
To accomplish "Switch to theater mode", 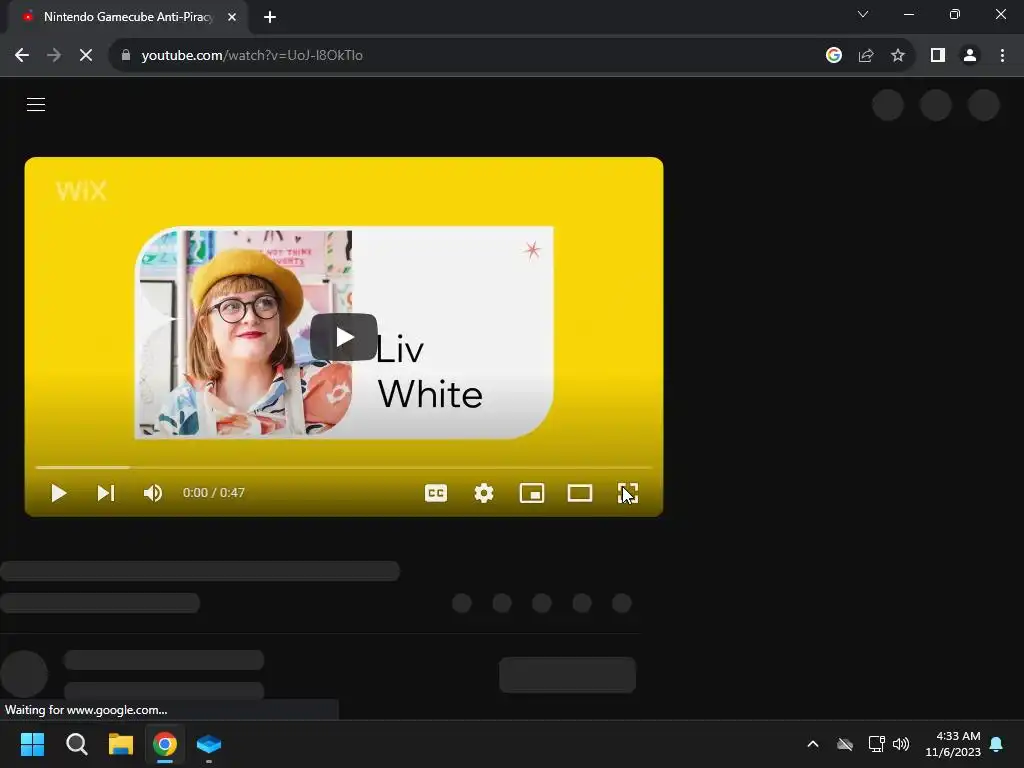I will pyautogui.click(x=580, y=493).
